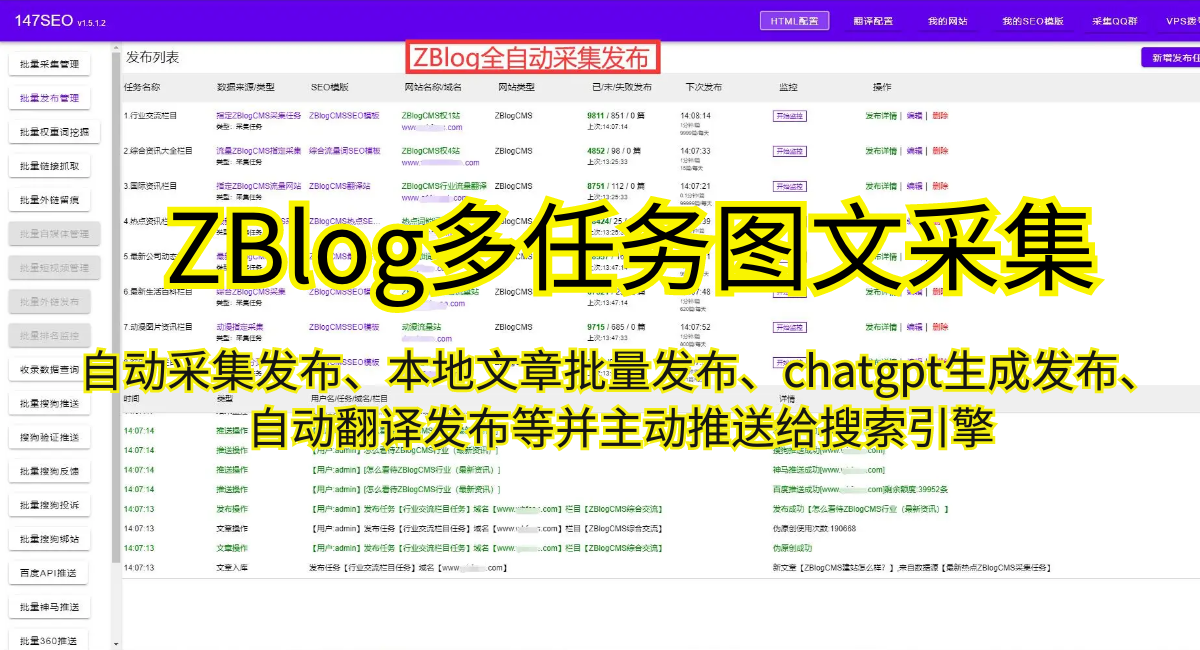Open 翻译配置 in the top navigation
Viewport: 1200px width, 650px height.
tap(873, 21)
